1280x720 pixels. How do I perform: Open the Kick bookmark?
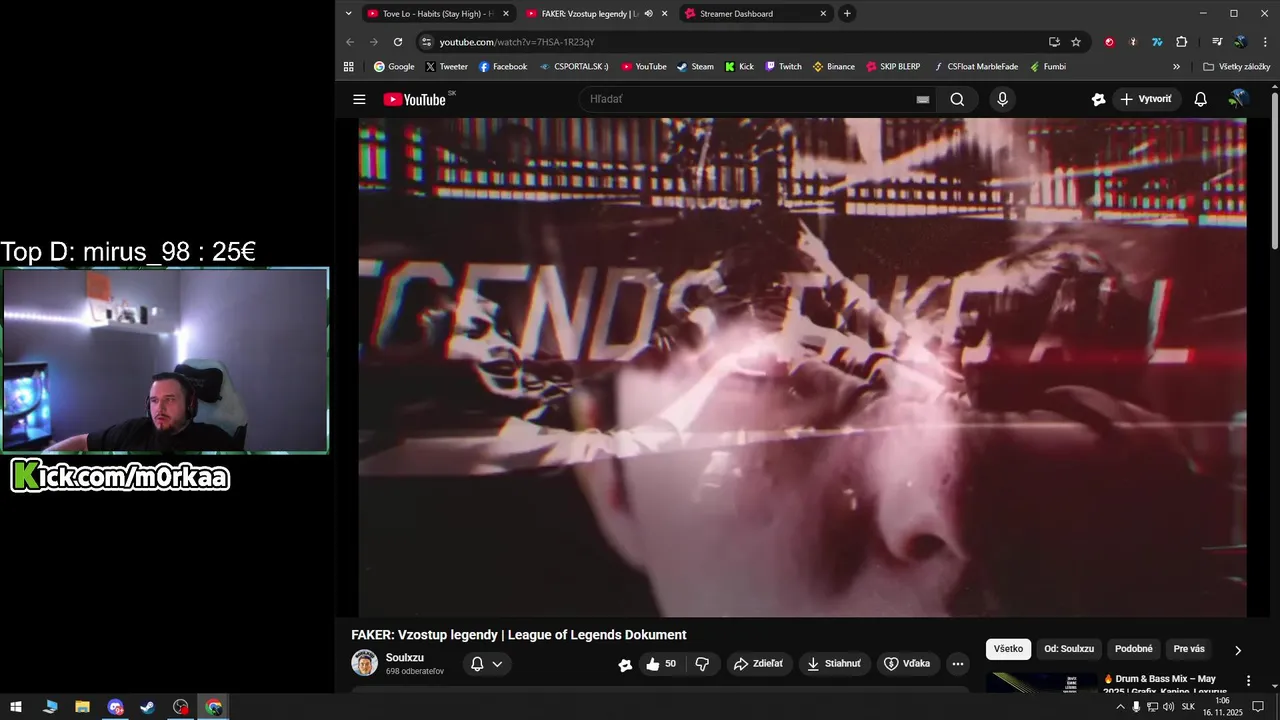coord(739,67)
